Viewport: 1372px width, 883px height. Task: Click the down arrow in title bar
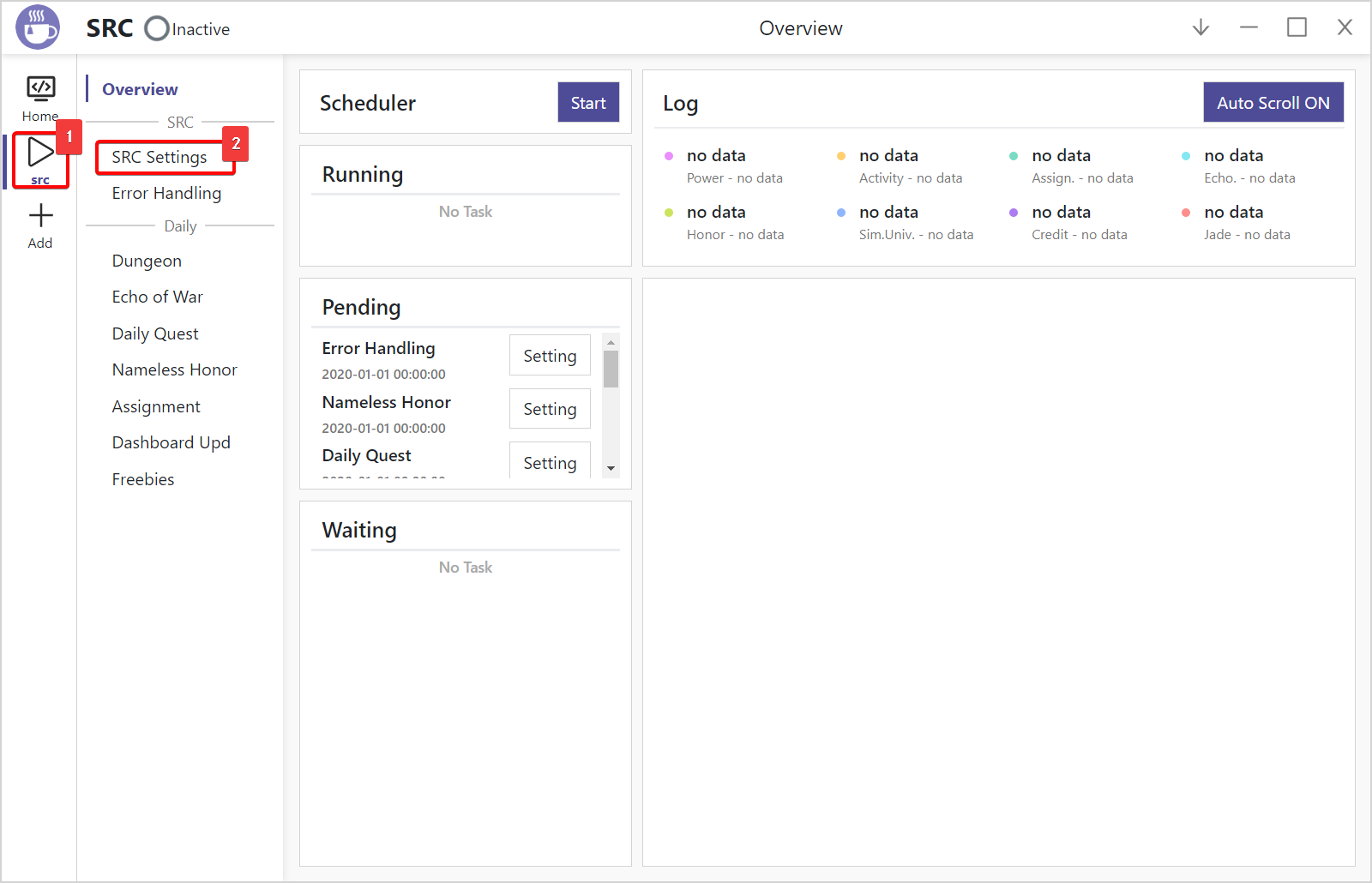coord(1200,27)
